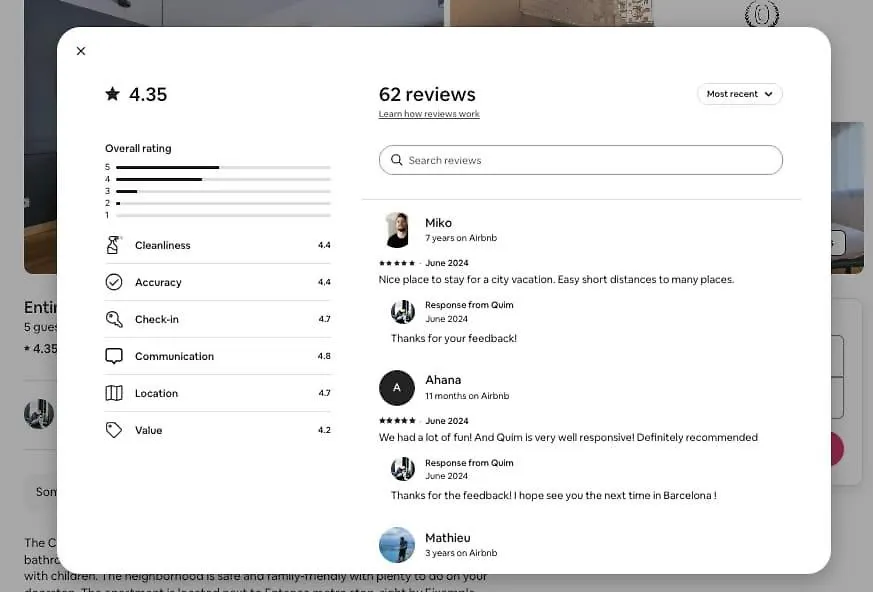Open Miko's profile photo
Screen dimensions: 873x592
pyautogui.click(x=397, y=229)
